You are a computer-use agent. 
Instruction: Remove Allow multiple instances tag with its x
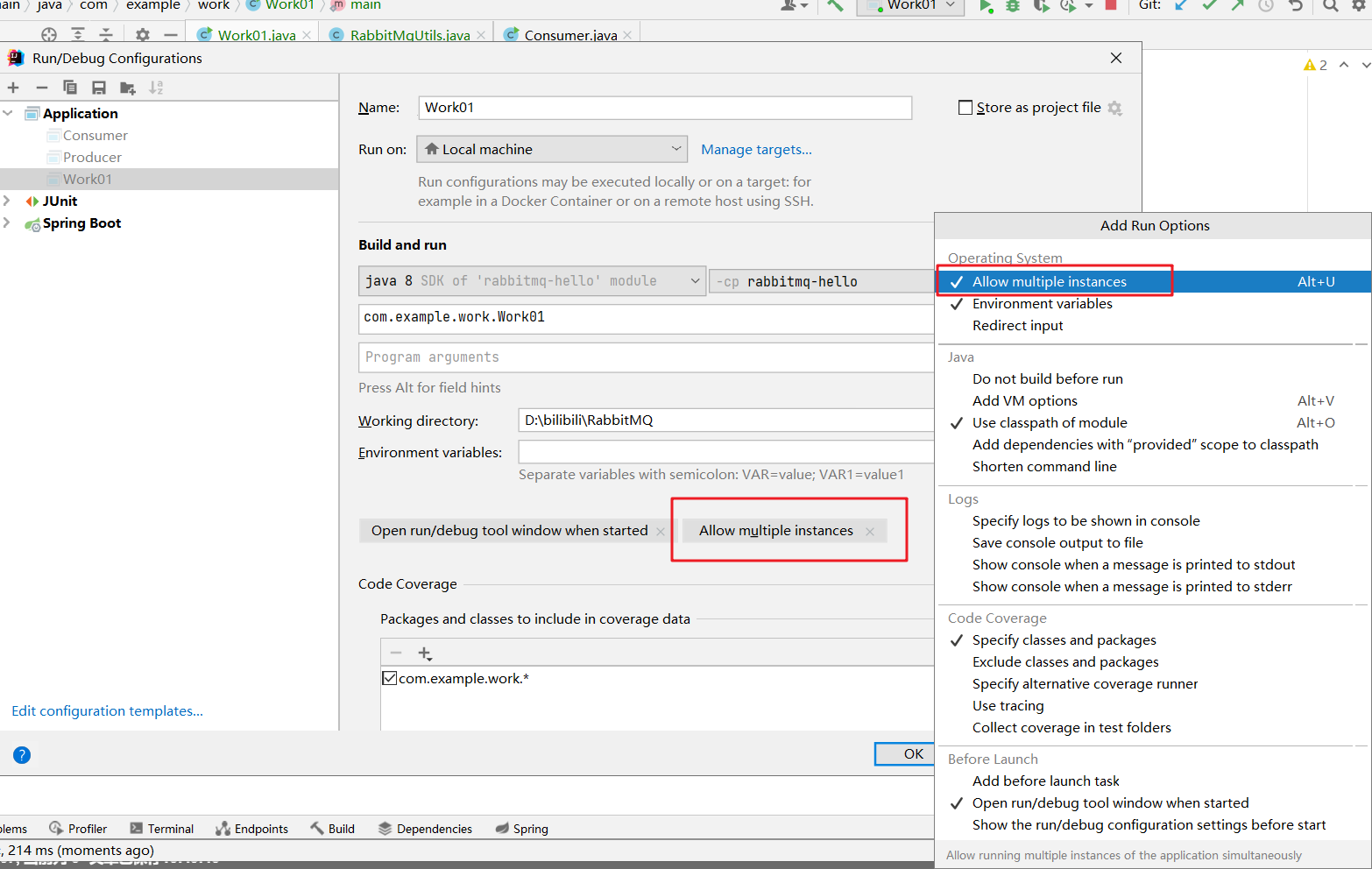coord(869,531)
